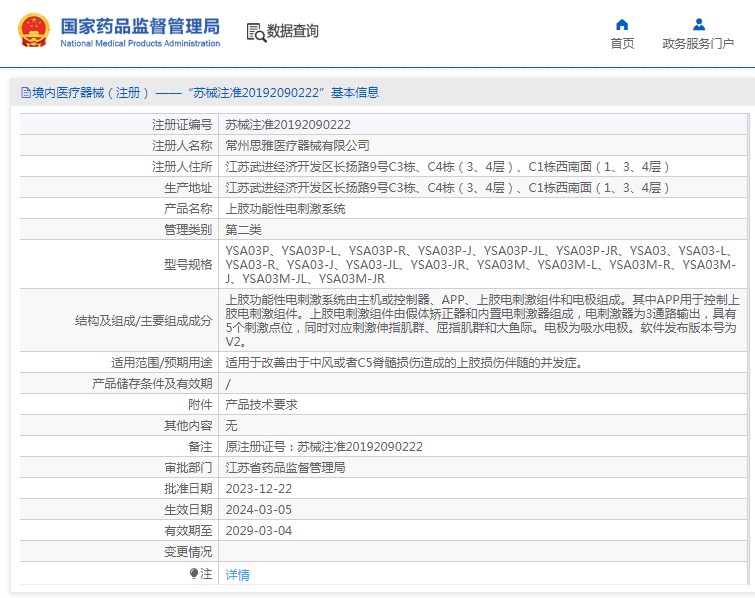The width and height of the screenshot is (755, 598).
Task: Click the empty 变更情况 value cell
Action: [483, 552]
